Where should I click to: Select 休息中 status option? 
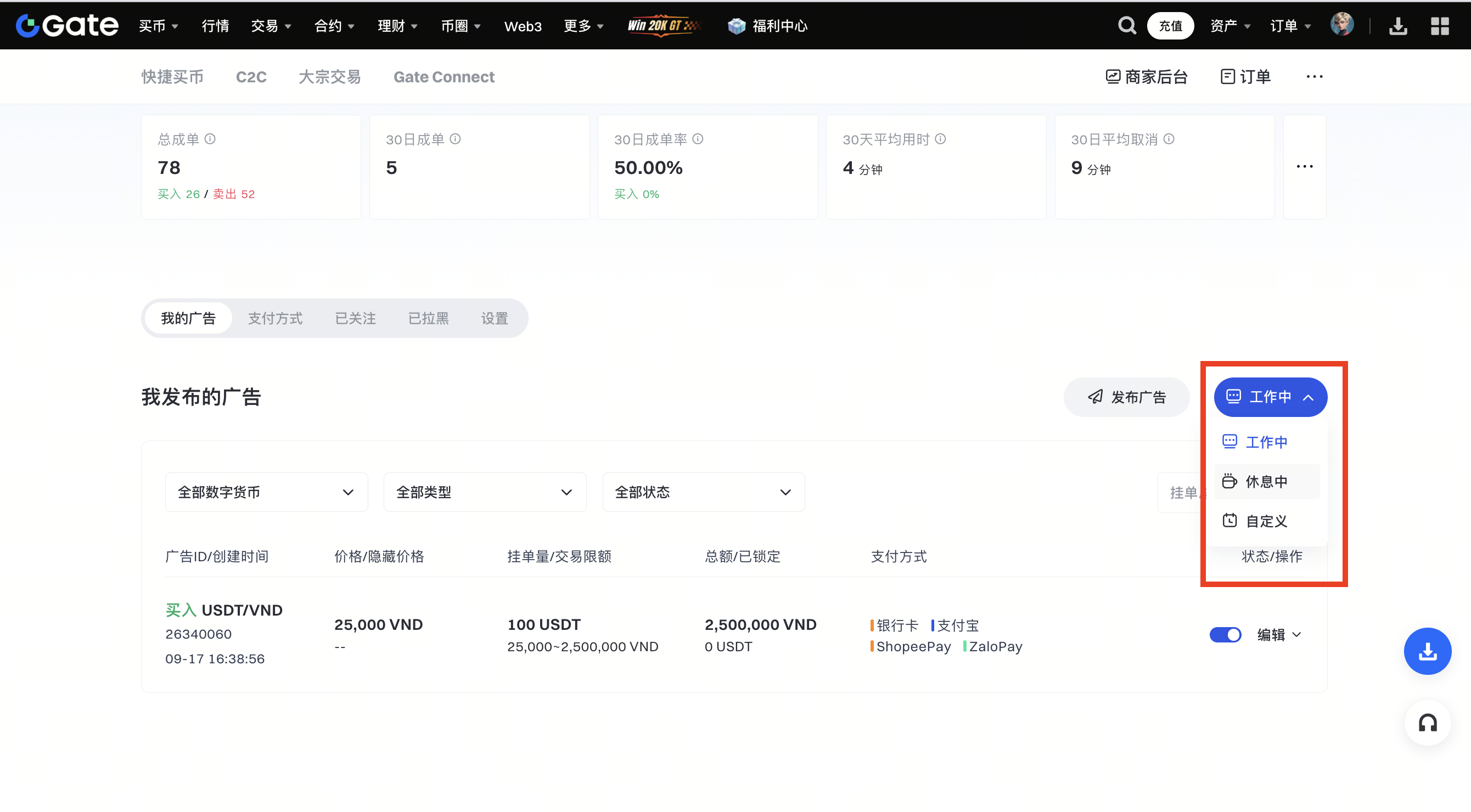point(1266,482)
